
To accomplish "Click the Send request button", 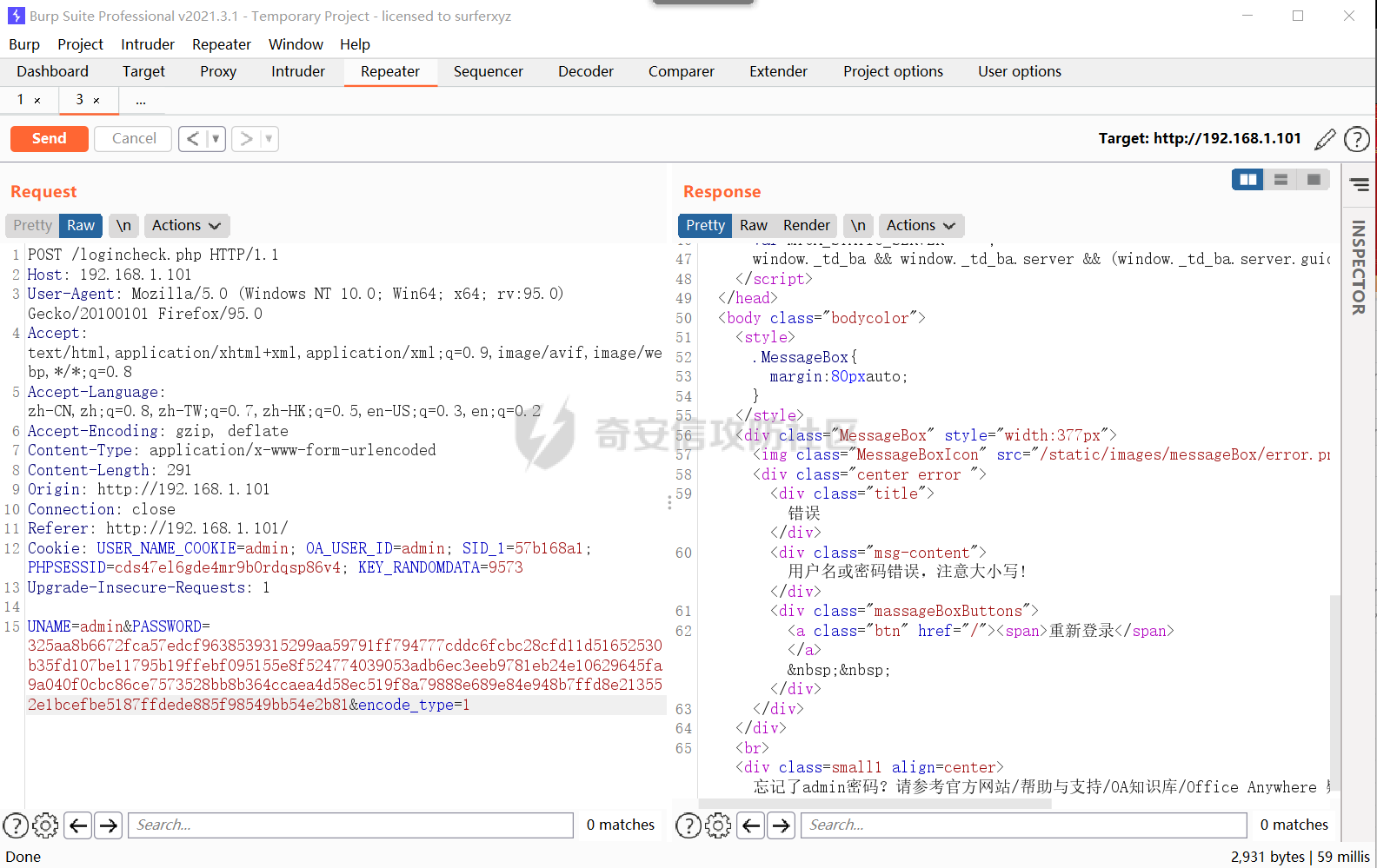I will (x=49, y=139).
